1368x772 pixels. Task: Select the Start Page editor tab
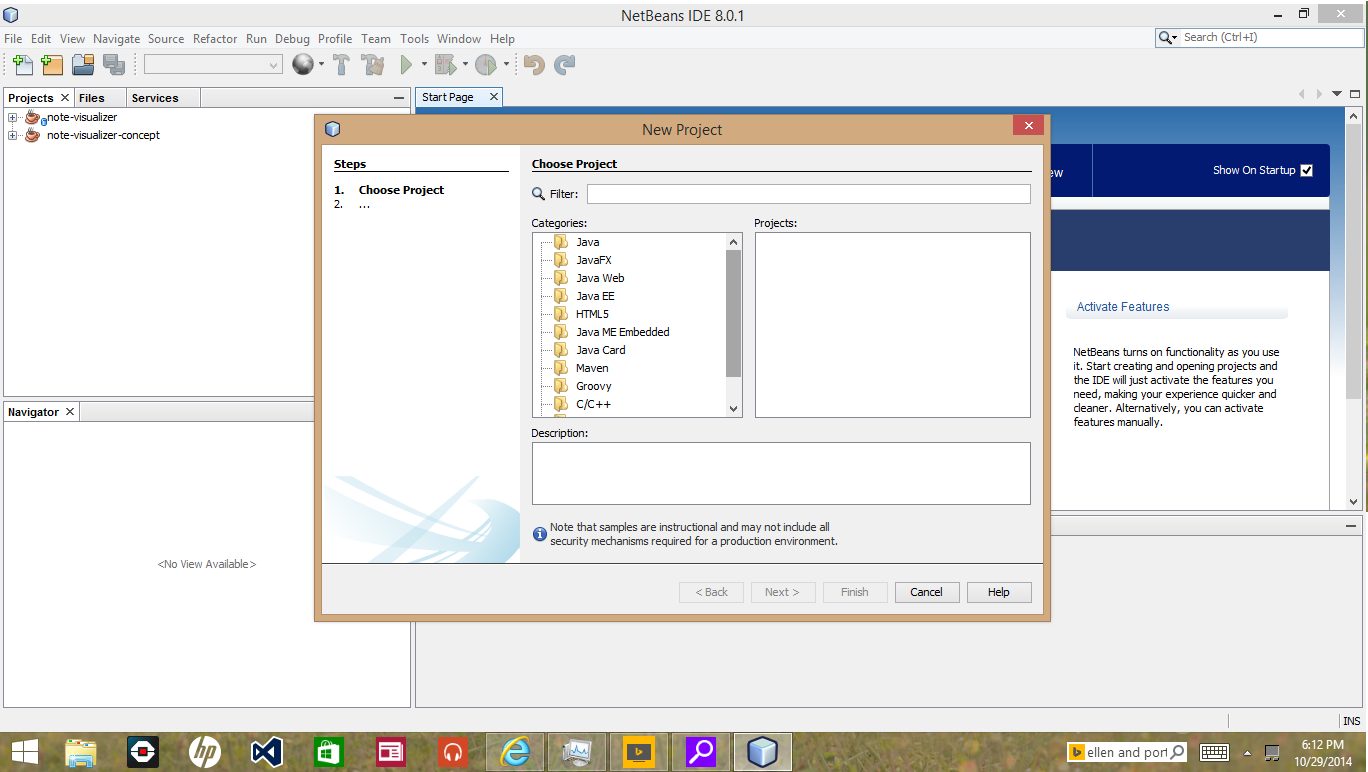447,97
